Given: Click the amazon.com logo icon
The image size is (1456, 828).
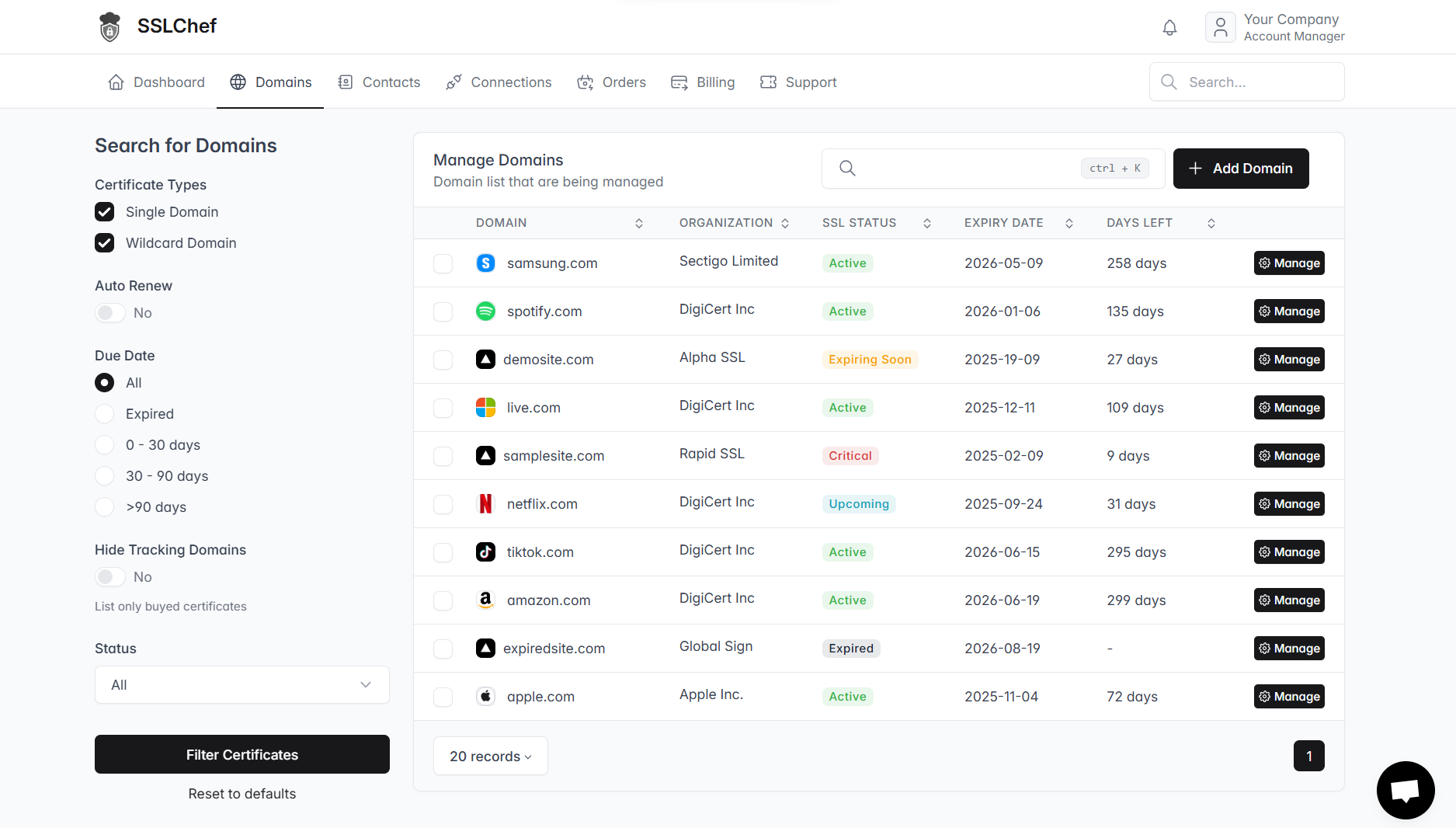Looking at the screenshot, I should (x=485, y=600).
